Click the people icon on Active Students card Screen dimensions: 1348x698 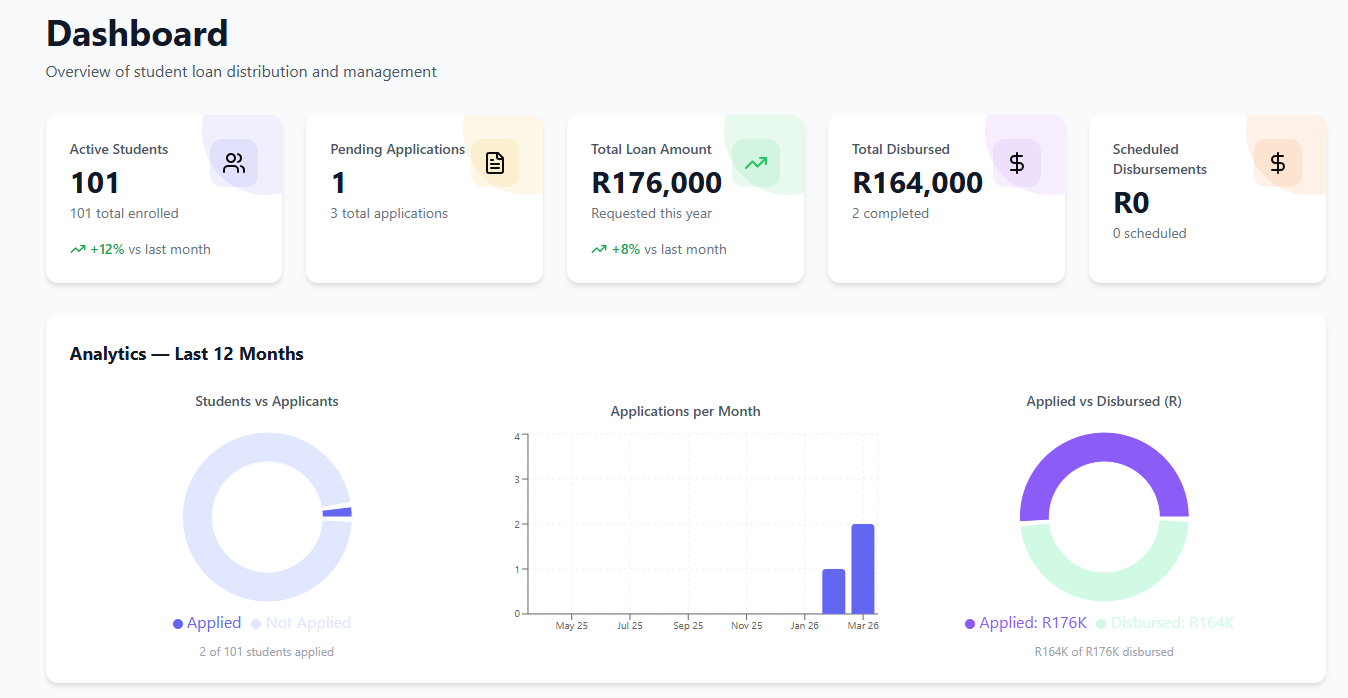click(x=234, y=163)
